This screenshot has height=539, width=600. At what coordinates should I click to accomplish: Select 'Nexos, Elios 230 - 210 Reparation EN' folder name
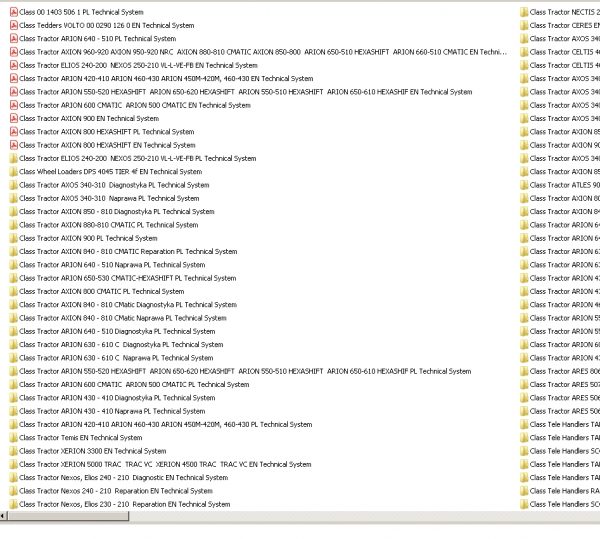pyautogui.click(x=125, y=504)
